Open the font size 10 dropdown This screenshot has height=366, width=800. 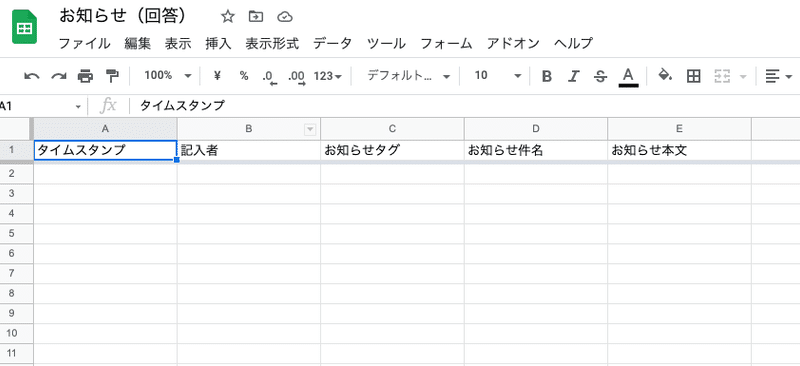[x=498, y=76]
